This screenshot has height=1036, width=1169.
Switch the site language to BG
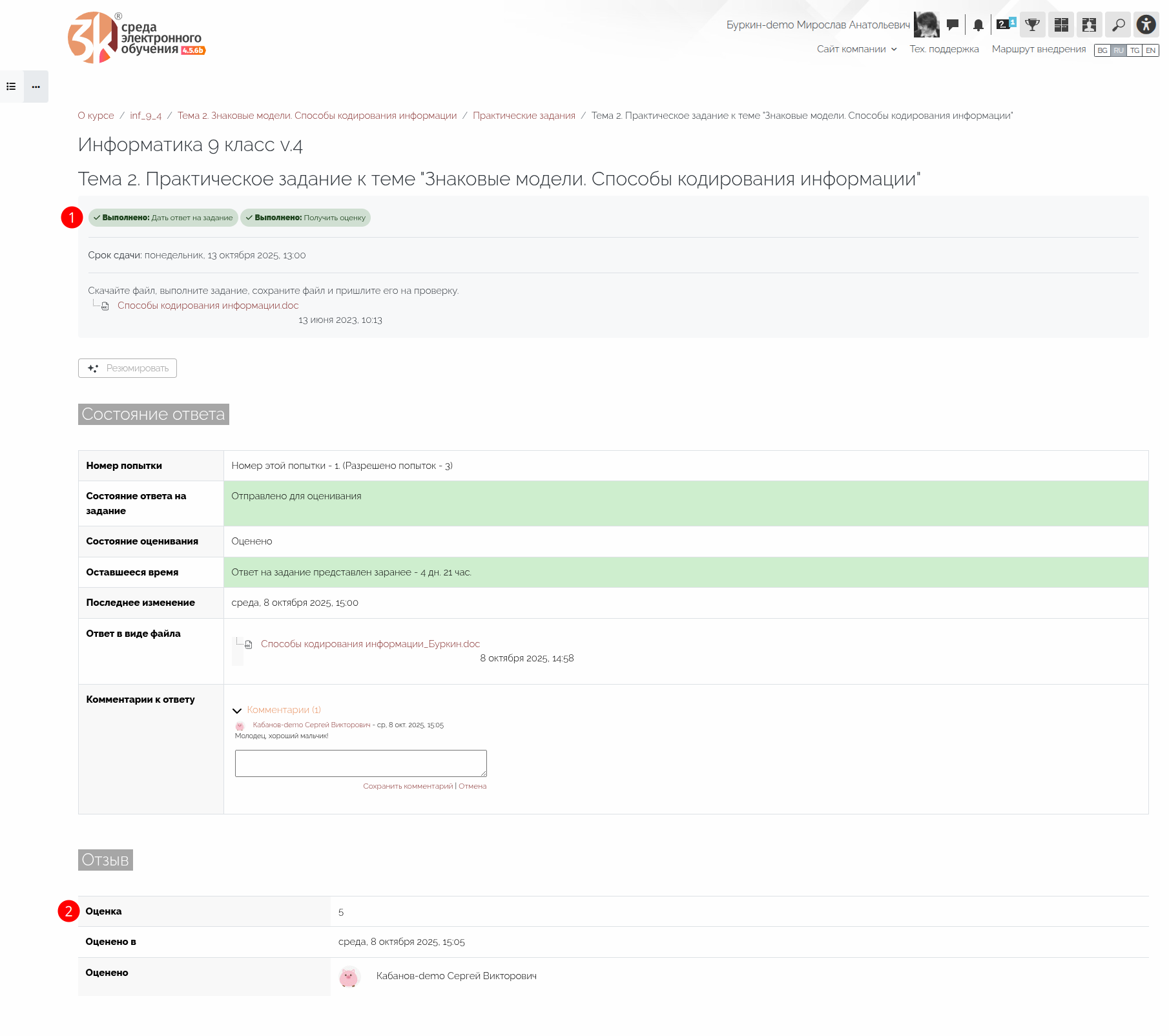(1102, 50)
